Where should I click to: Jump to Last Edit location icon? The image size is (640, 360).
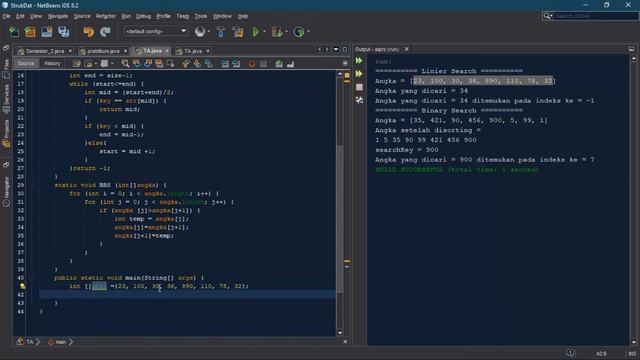77,64
